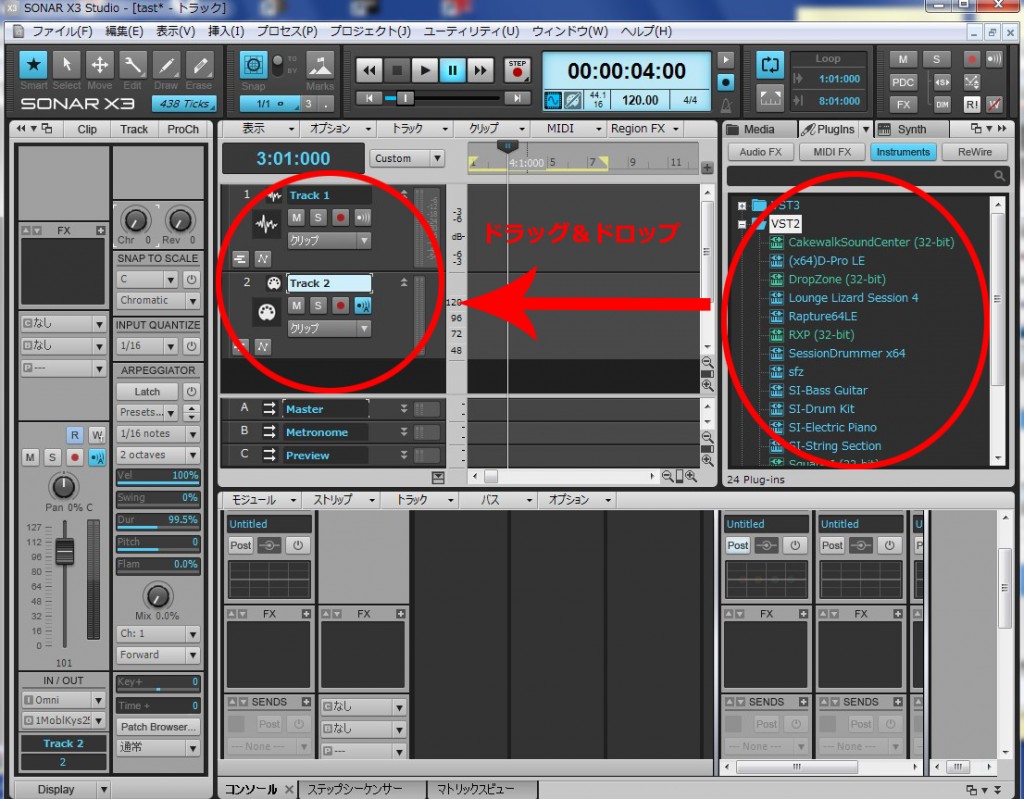
Task: Click the Track 2 MIDI instrument icon
Action: coord(266,312)
